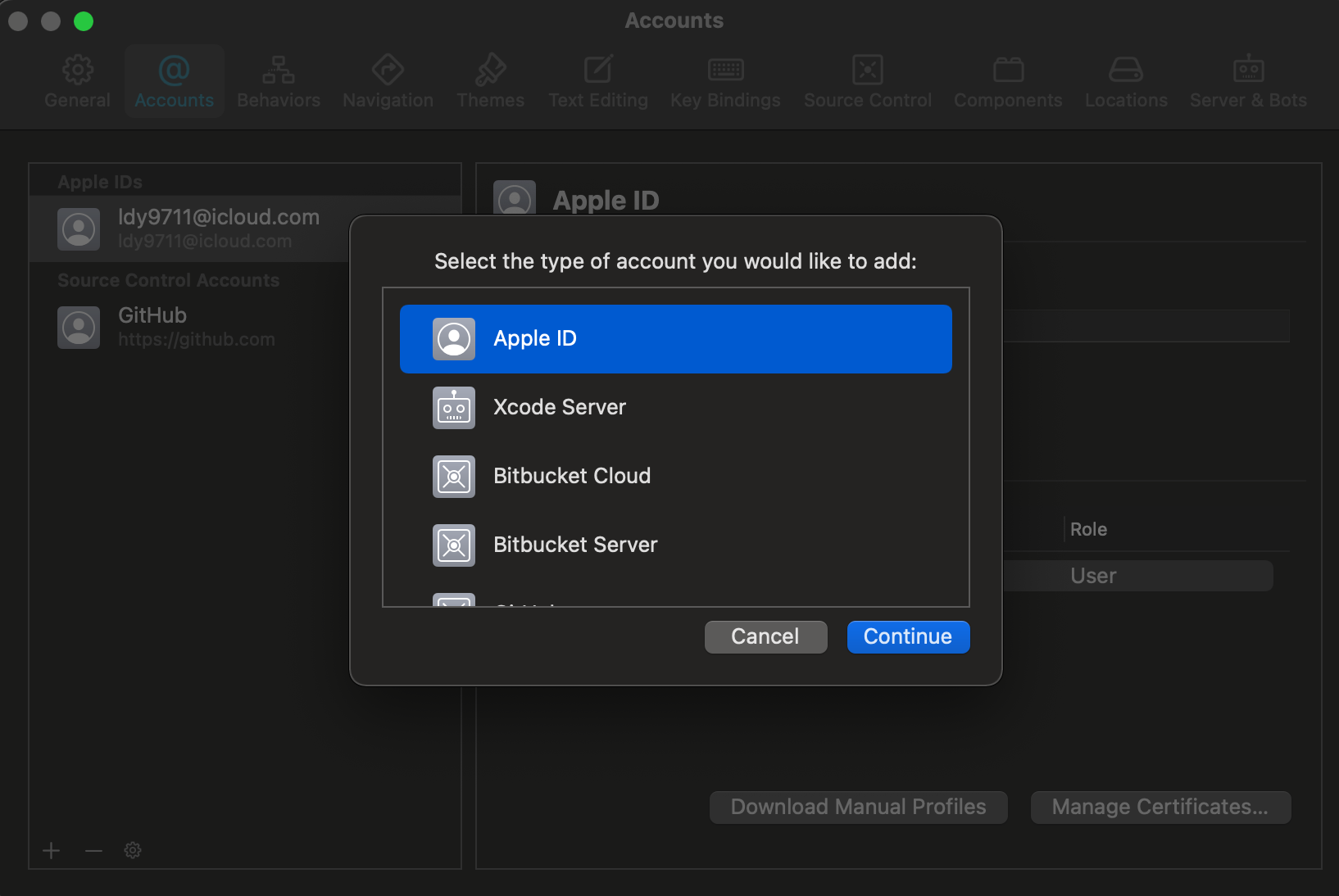Switch to the Navigation preferences tab

pyautogui.click(x=388, y=82)
